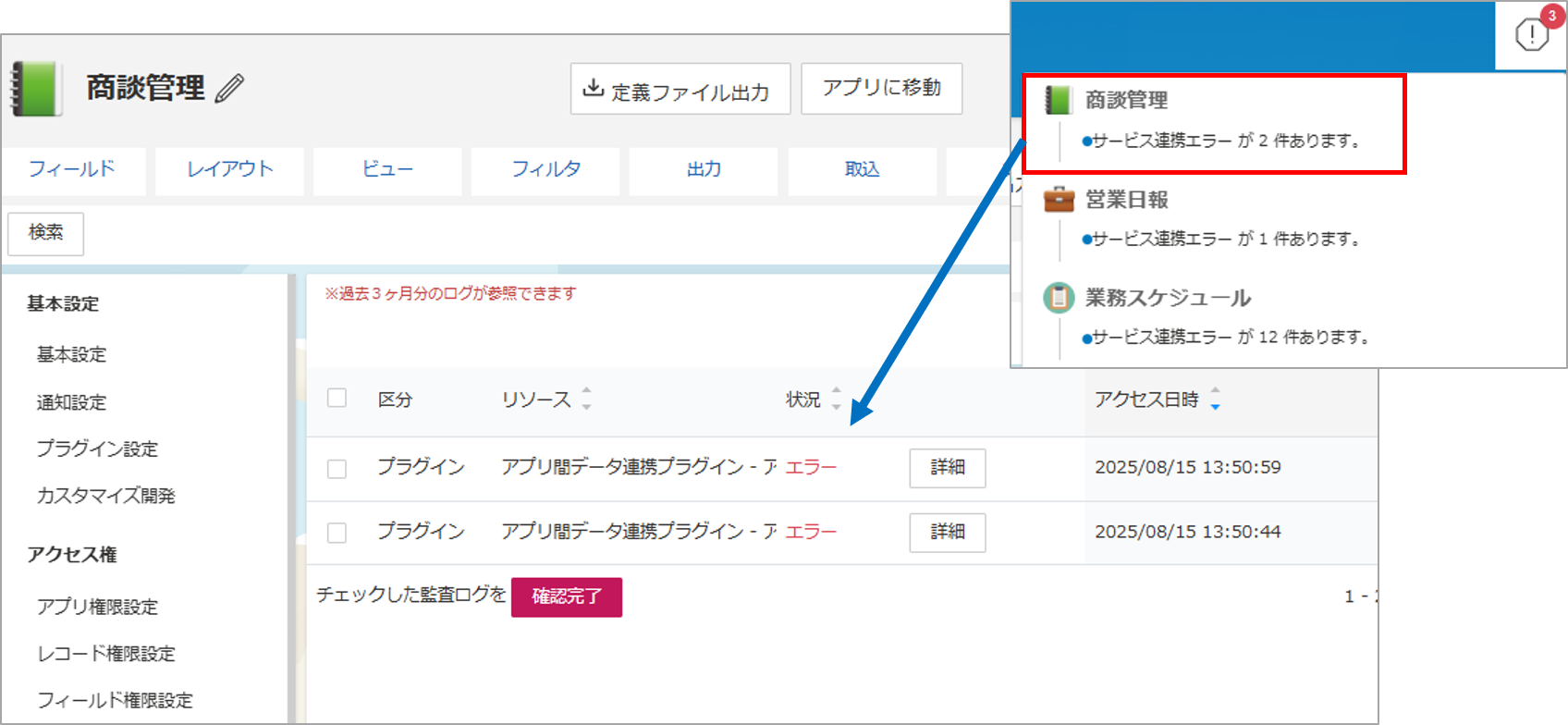1568x725 pixels.
Task: Click the date 2025/08/15 13:50:44 cell
Action: point(1188,533)
